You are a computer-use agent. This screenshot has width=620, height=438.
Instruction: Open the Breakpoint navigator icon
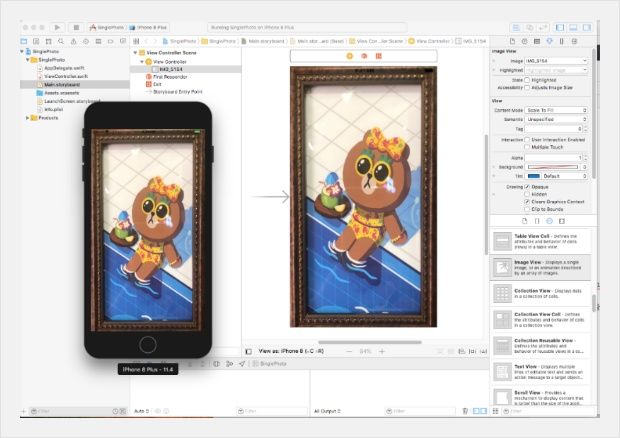111,41
